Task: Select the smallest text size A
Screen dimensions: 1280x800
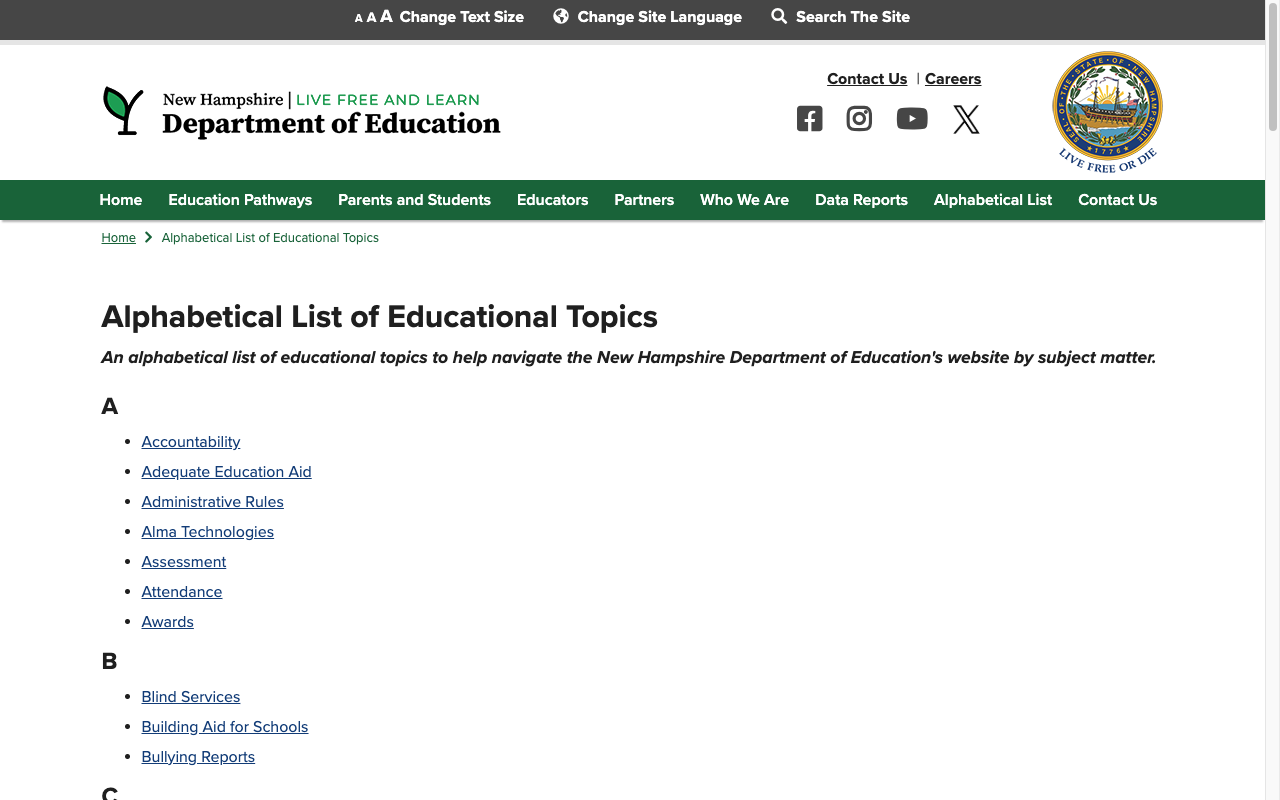Action: 359,18
